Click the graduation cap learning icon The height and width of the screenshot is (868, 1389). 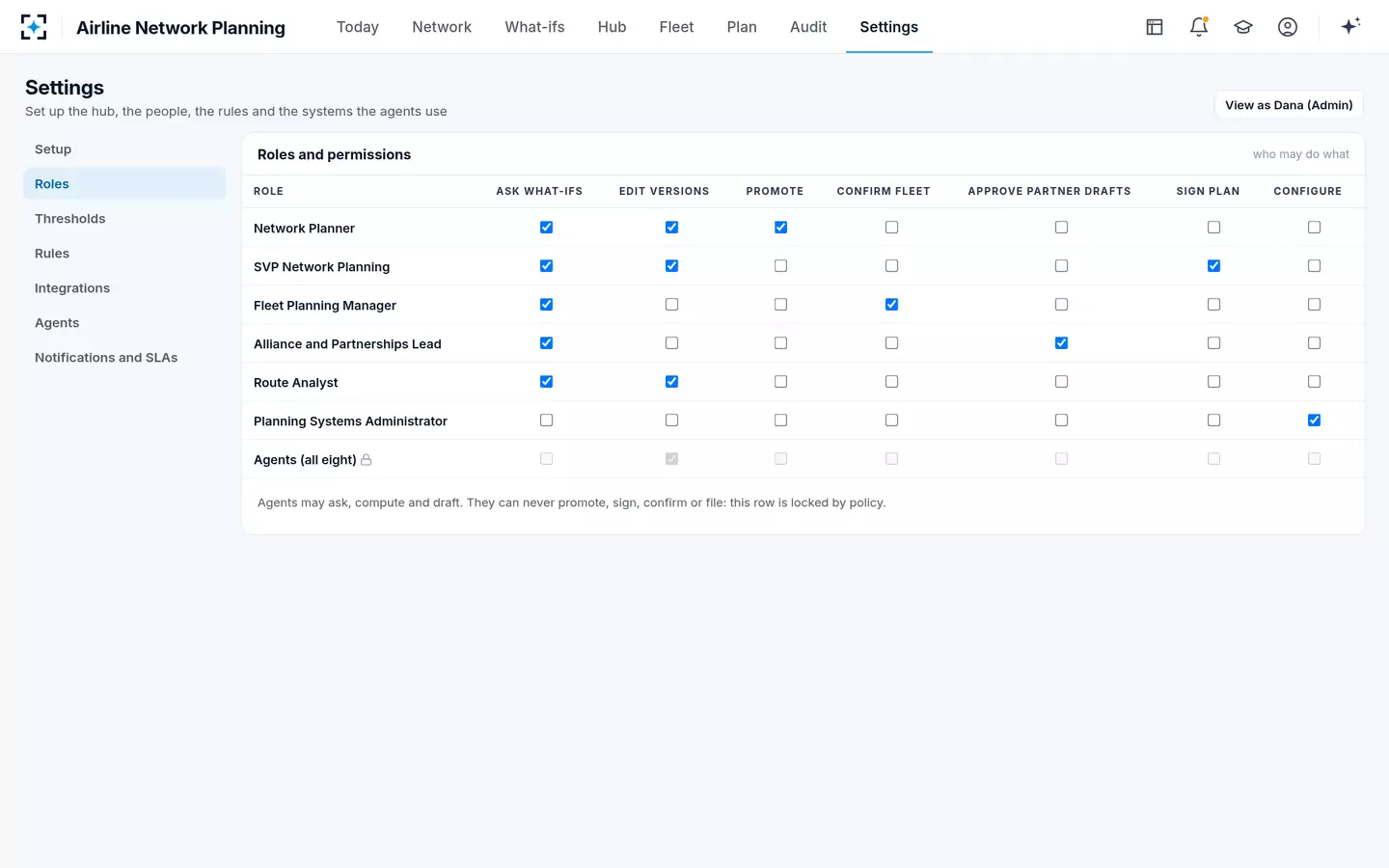click(1243, 27)
